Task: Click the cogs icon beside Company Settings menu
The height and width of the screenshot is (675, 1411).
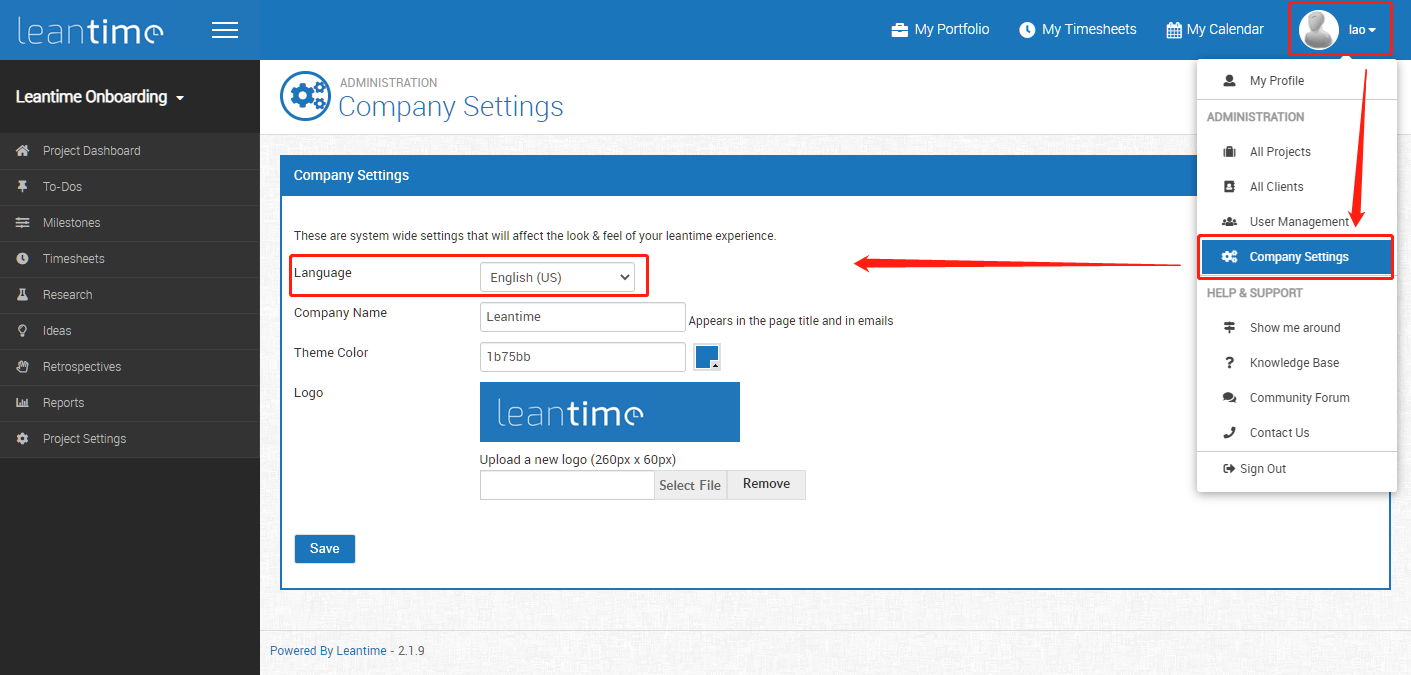Action: click(x=1229, y=257)
